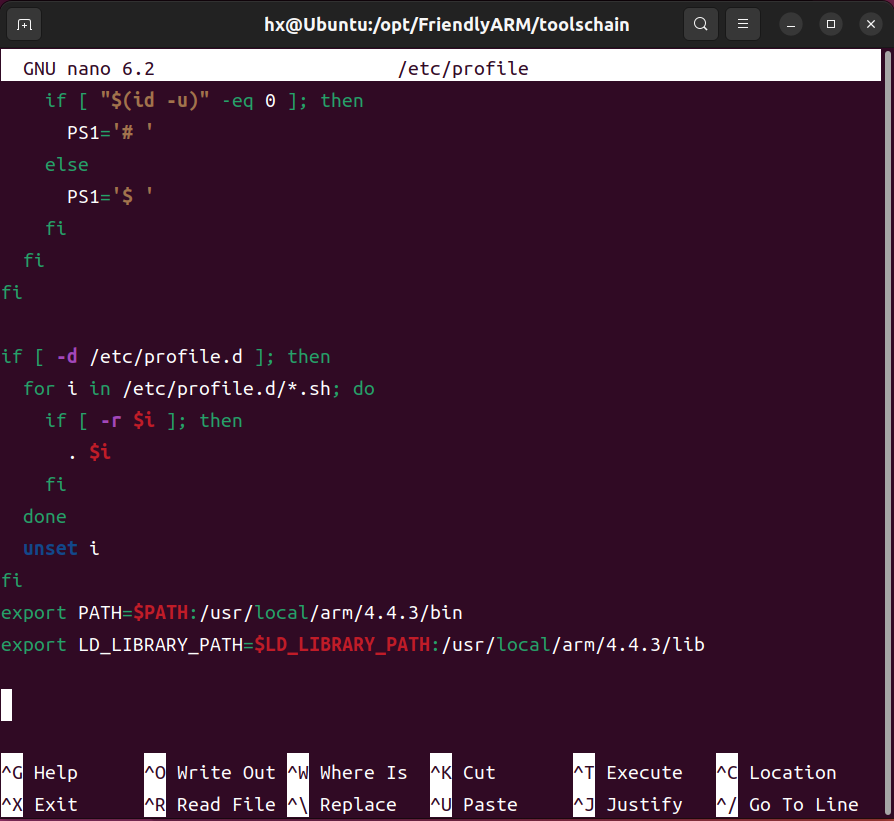This screenshot has width=894, height=821.
Task: Select the ^W Where Is shortcut
Action: coord(347,773)
